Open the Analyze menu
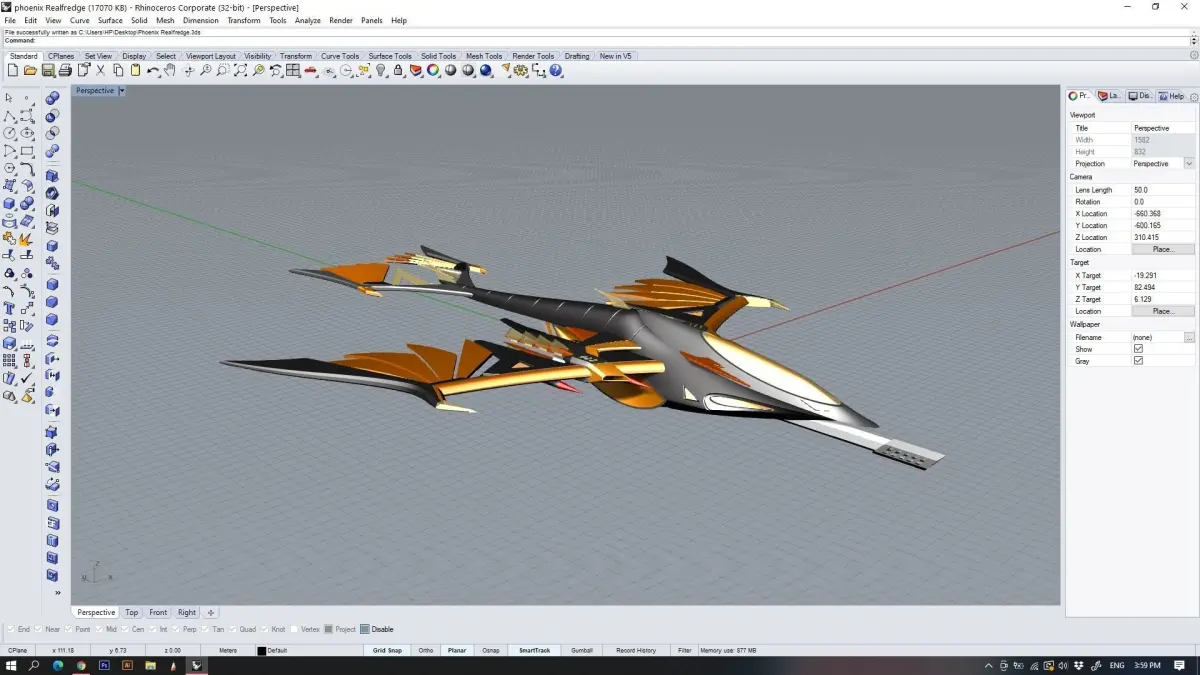The height and width of the screenshot is (675, 1200). (x=308, y=20)
